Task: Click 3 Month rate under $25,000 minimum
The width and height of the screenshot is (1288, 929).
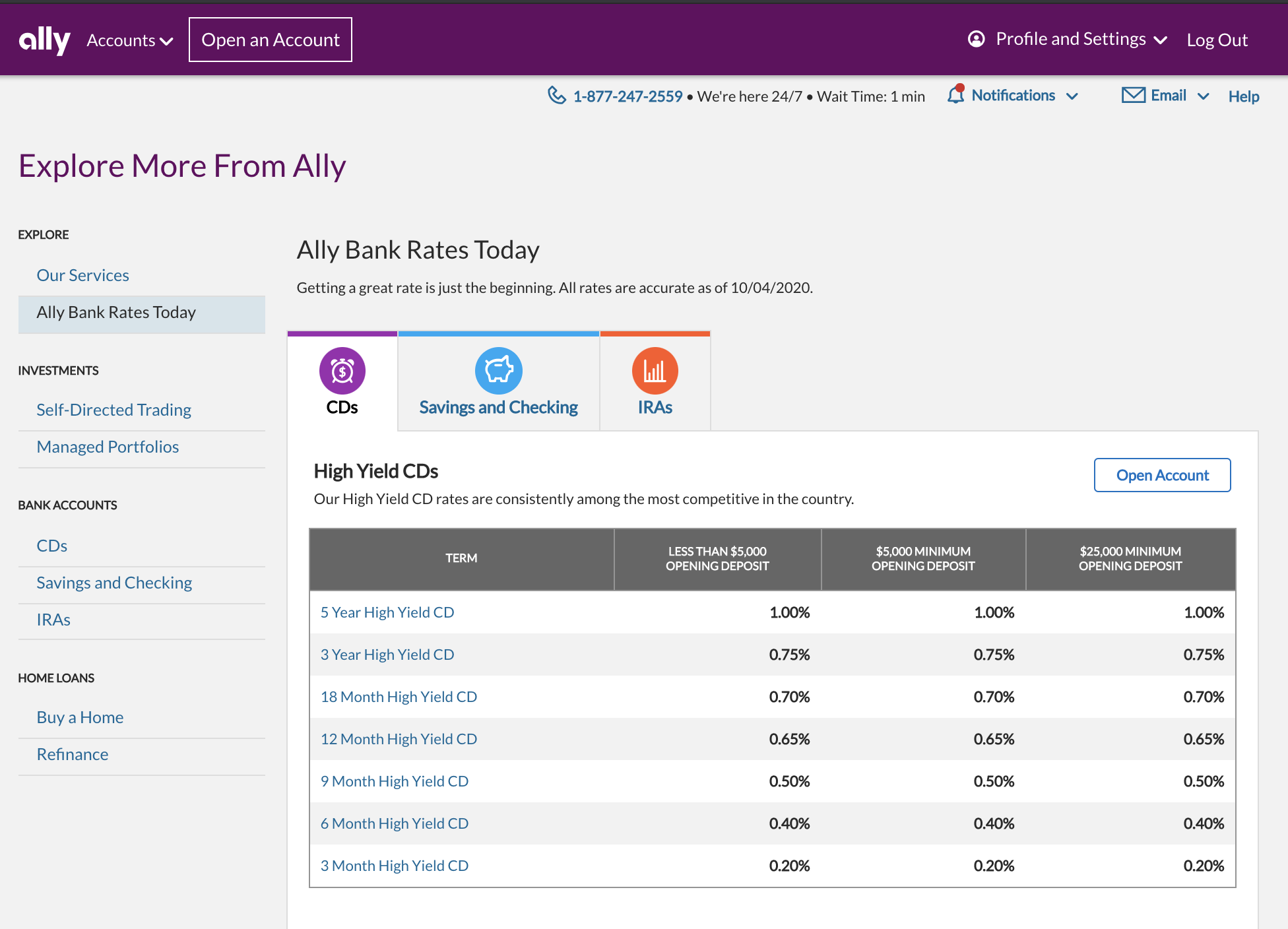Action: 1204,866
